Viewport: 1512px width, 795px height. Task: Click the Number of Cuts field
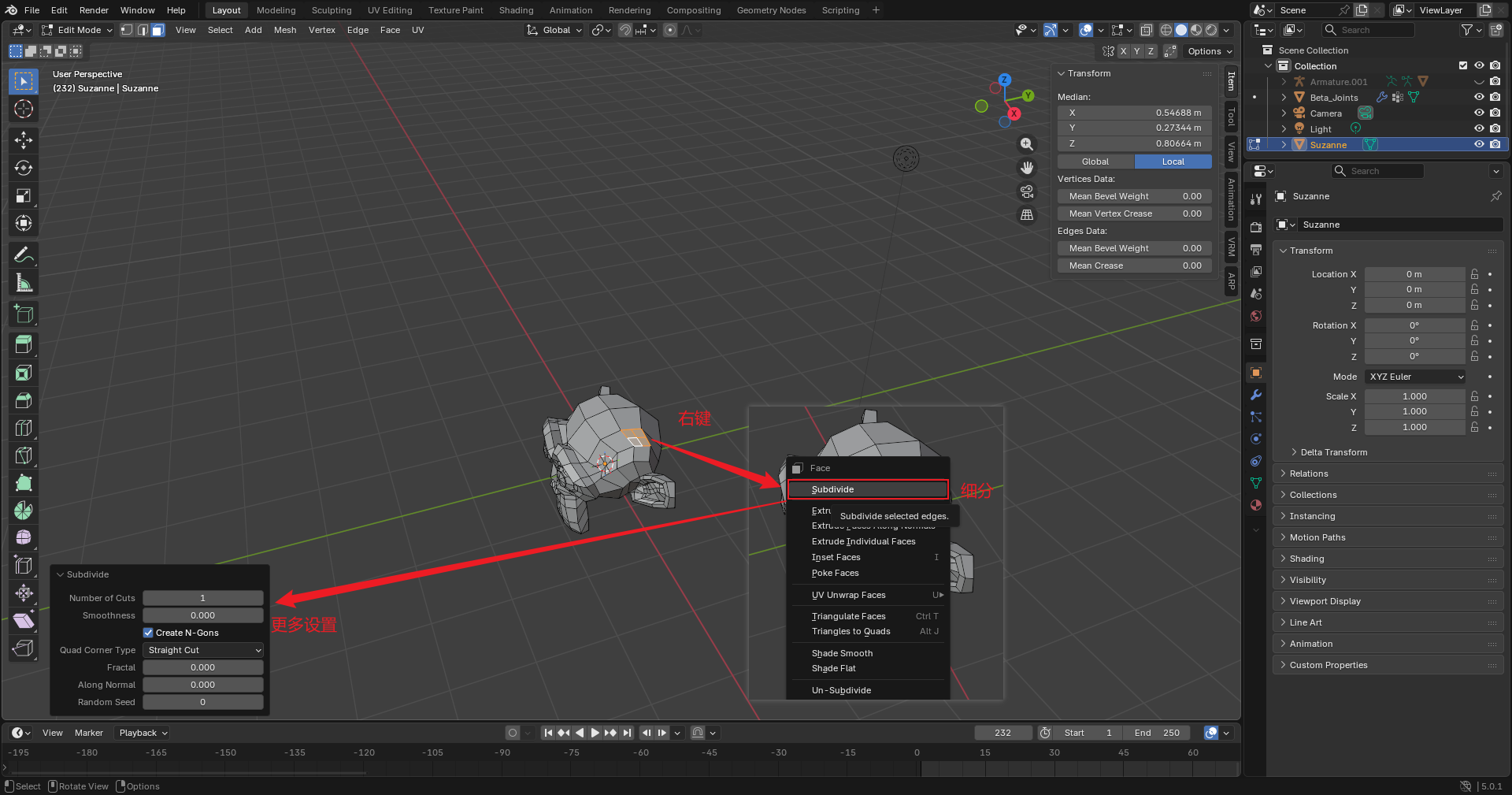(x=203, y=598)
